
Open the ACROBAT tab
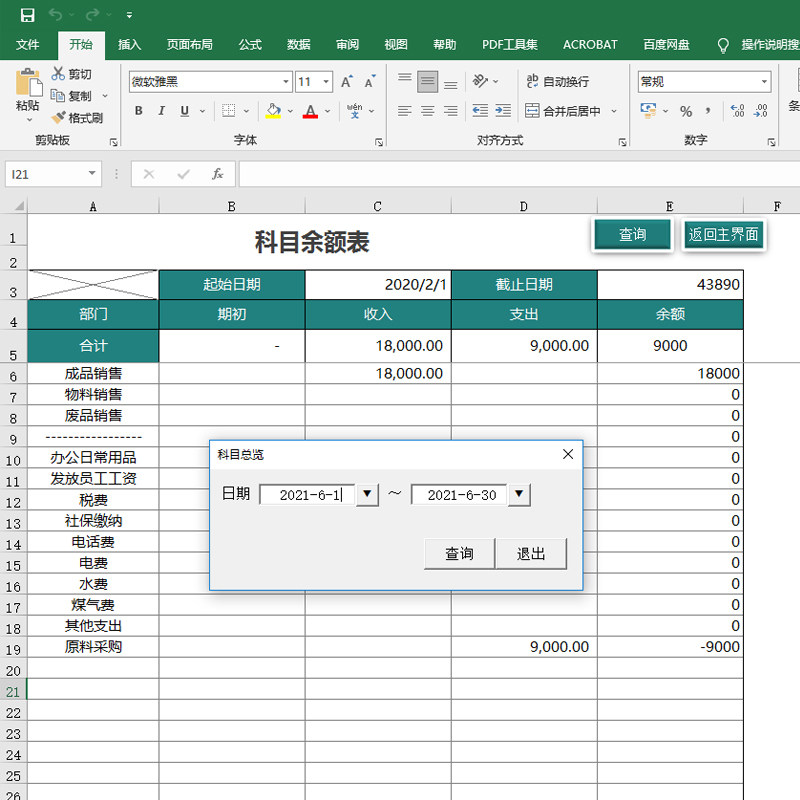point(590,45)
